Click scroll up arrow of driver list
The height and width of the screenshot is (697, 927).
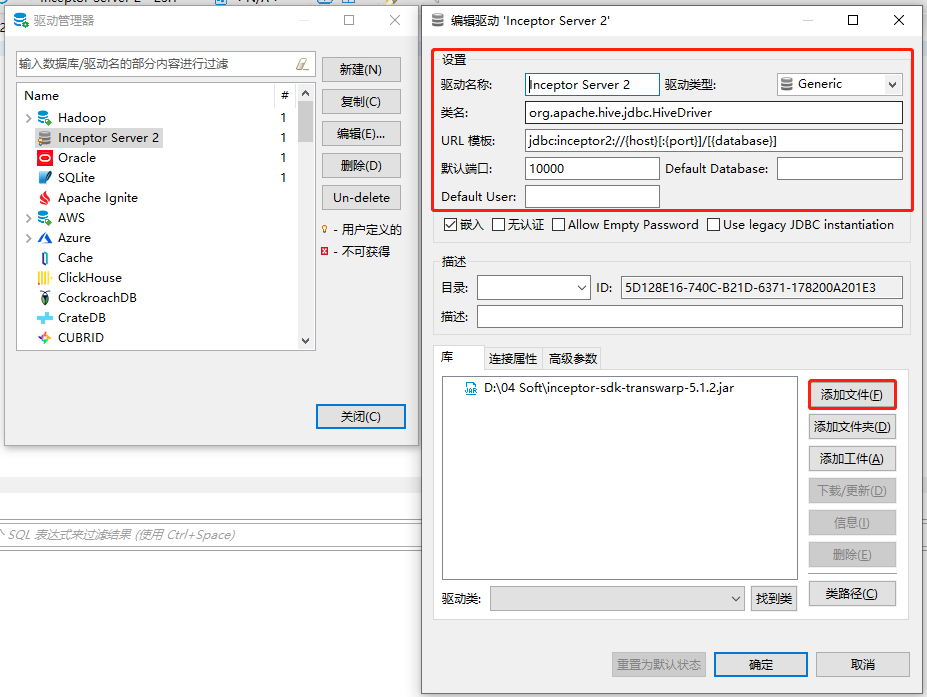click(x=305, y=93)
